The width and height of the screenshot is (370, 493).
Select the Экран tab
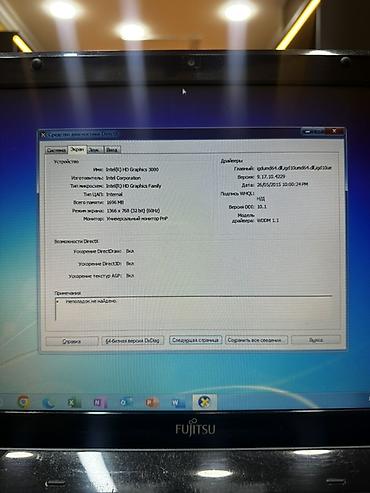pyautogui.click(x=77, y=149)
